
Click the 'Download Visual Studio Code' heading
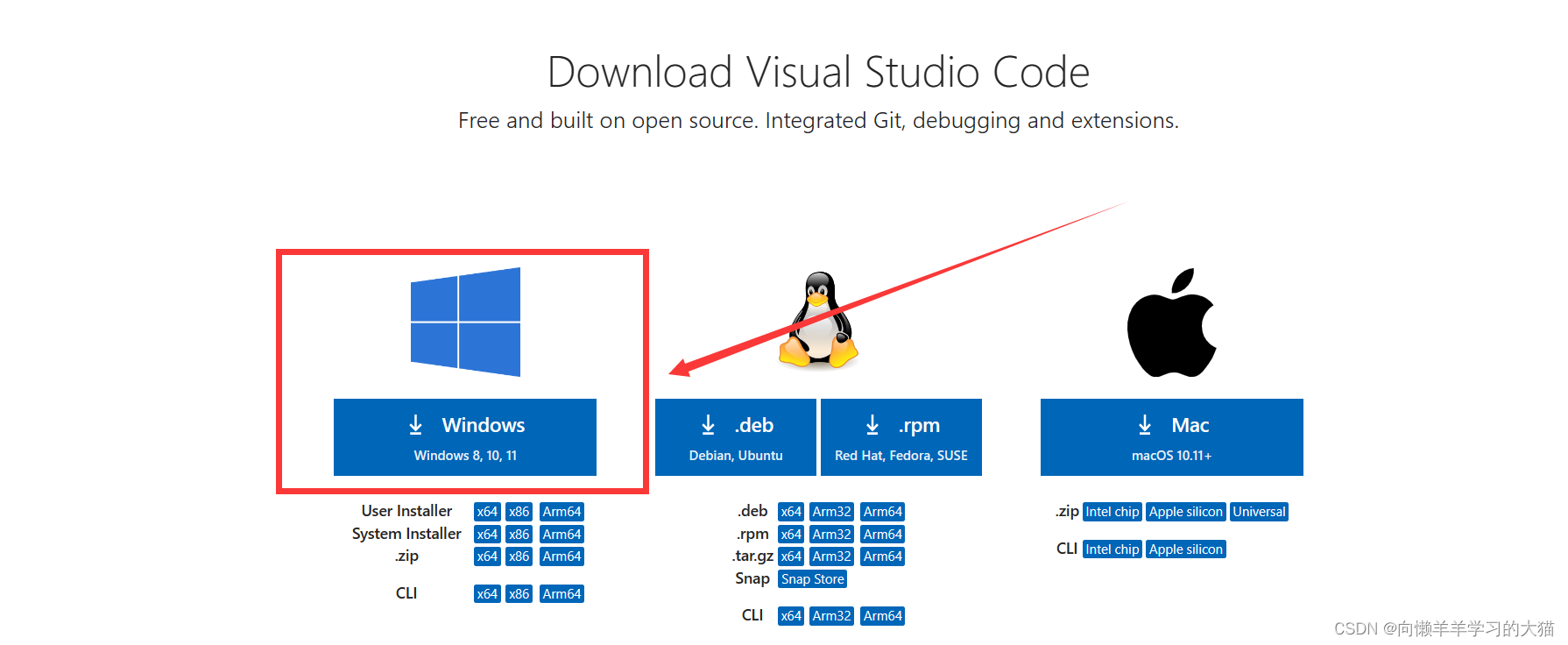(x=818, y=72)
